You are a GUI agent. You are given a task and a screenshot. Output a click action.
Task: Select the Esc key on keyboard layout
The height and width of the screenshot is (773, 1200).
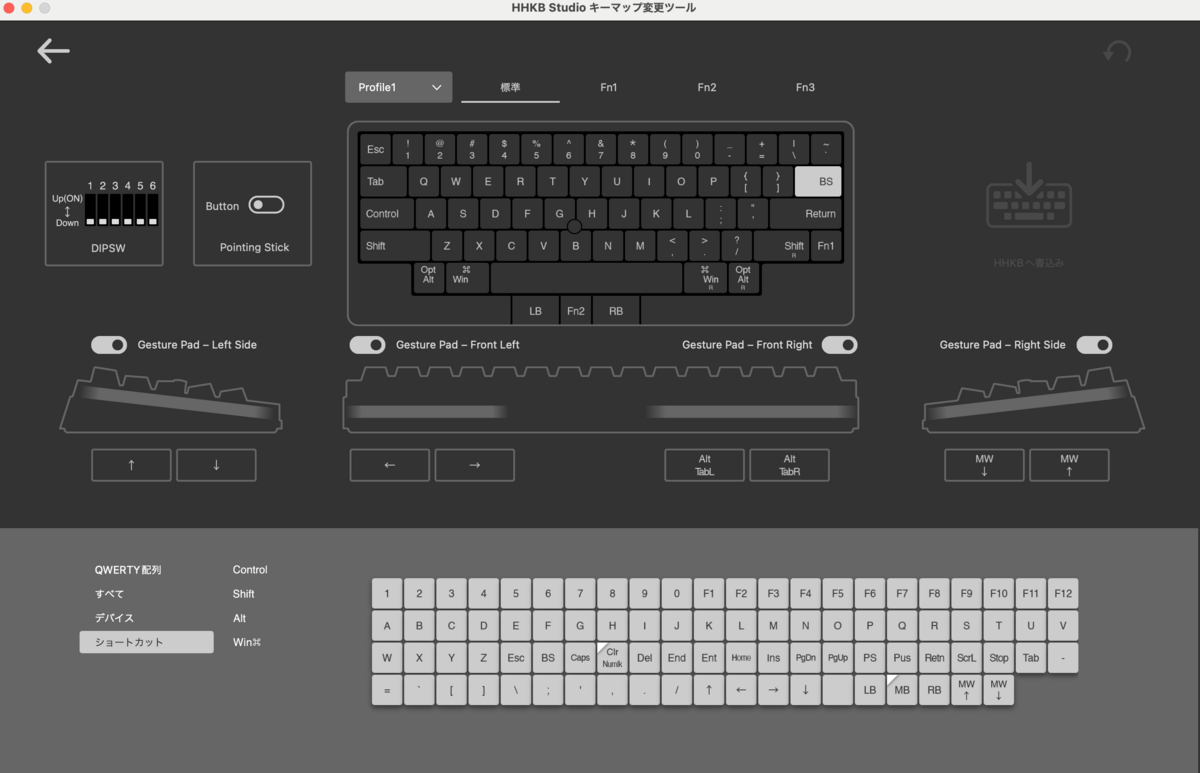pos(375,149)
